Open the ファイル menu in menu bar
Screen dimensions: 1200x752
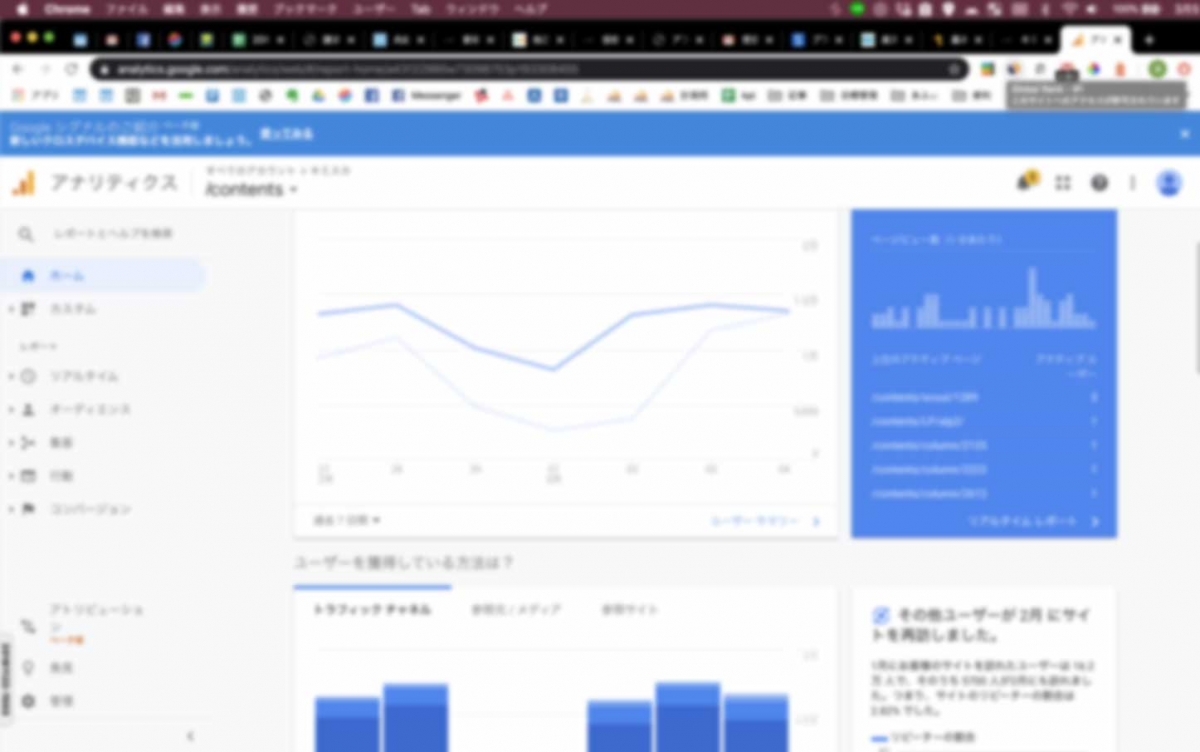(129, 9)
